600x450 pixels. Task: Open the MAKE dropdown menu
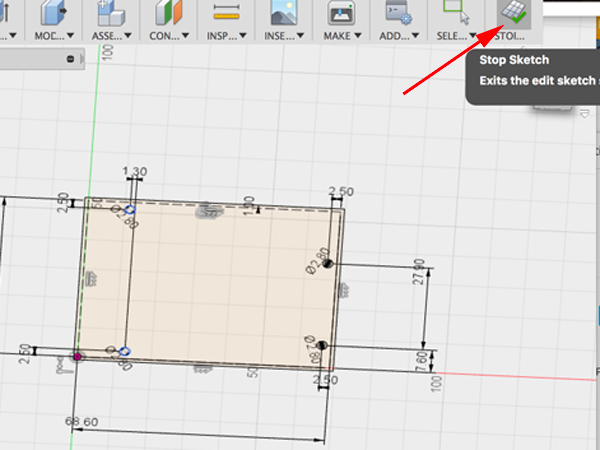(342, 36)
